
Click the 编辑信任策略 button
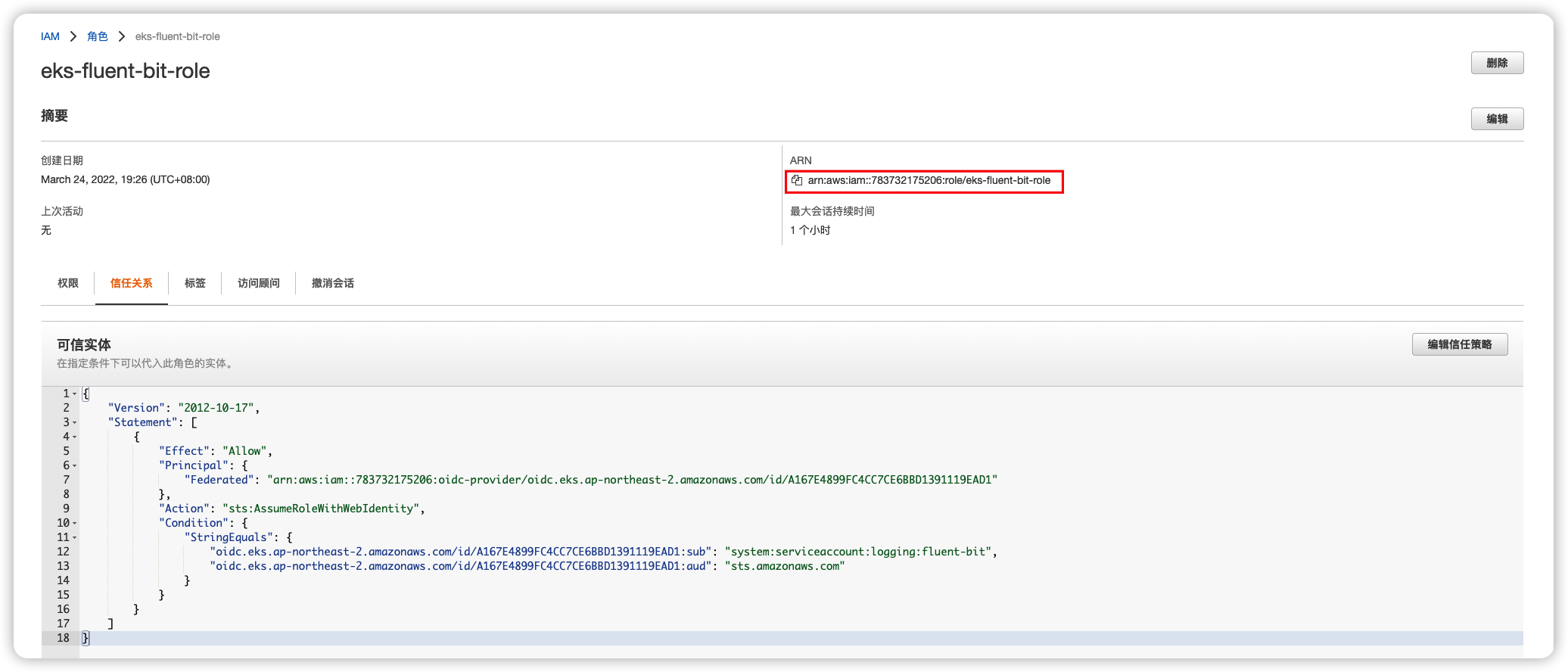click(x=1460, y=344)
